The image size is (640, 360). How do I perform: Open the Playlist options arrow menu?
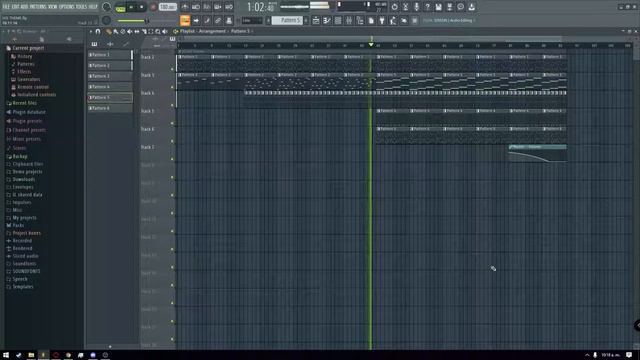[91, 31]
